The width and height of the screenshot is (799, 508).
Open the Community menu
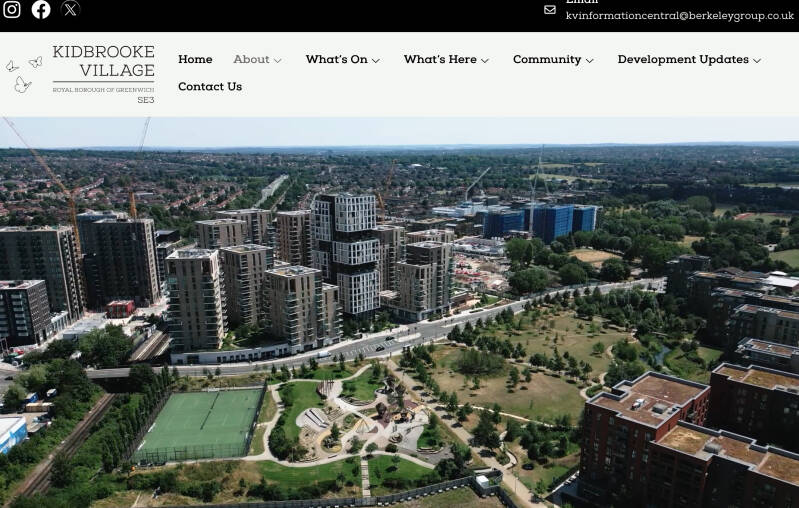pos(547,59)
